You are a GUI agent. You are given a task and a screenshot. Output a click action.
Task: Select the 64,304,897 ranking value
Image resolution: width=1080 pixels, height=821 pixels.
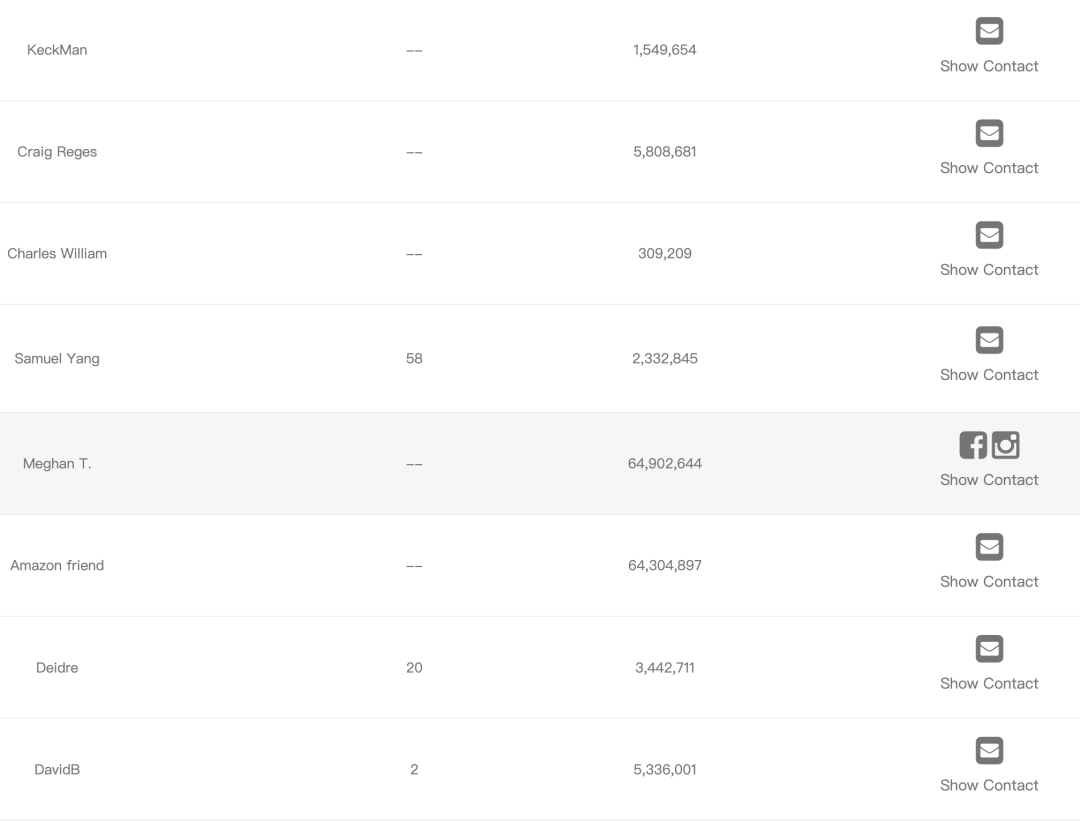point(665,565)
